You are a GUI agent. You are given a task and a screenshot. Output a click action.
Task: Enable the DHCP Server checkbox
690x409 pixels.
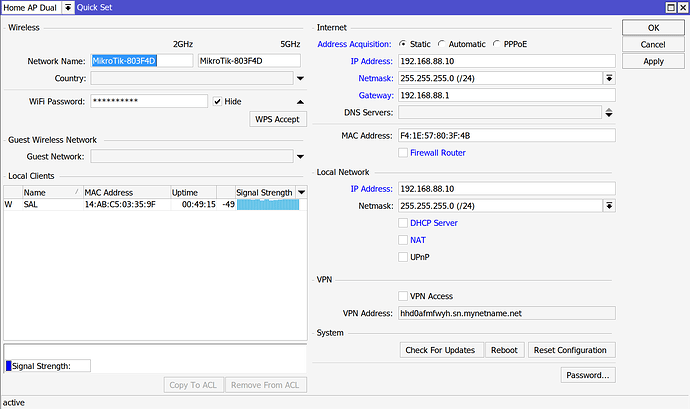(x=403, y=223)
